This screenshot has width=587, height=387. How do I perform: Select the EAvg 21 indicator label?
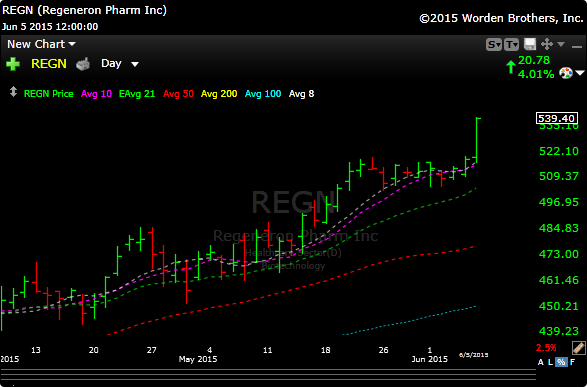tap(137, 94)
